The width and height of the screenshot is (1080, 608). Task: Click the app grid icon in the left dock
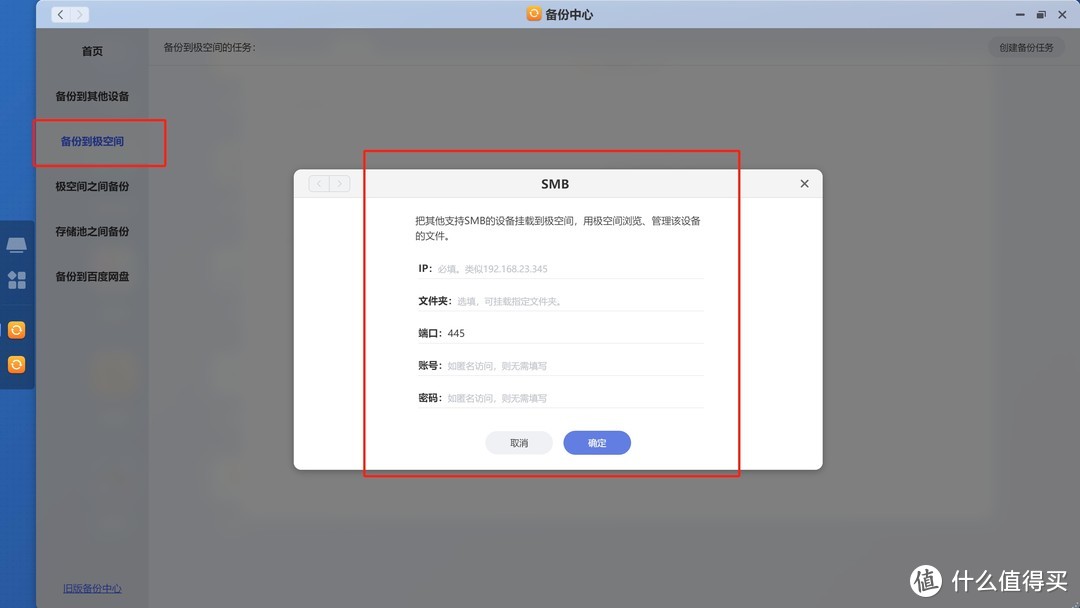pos(16,280)
